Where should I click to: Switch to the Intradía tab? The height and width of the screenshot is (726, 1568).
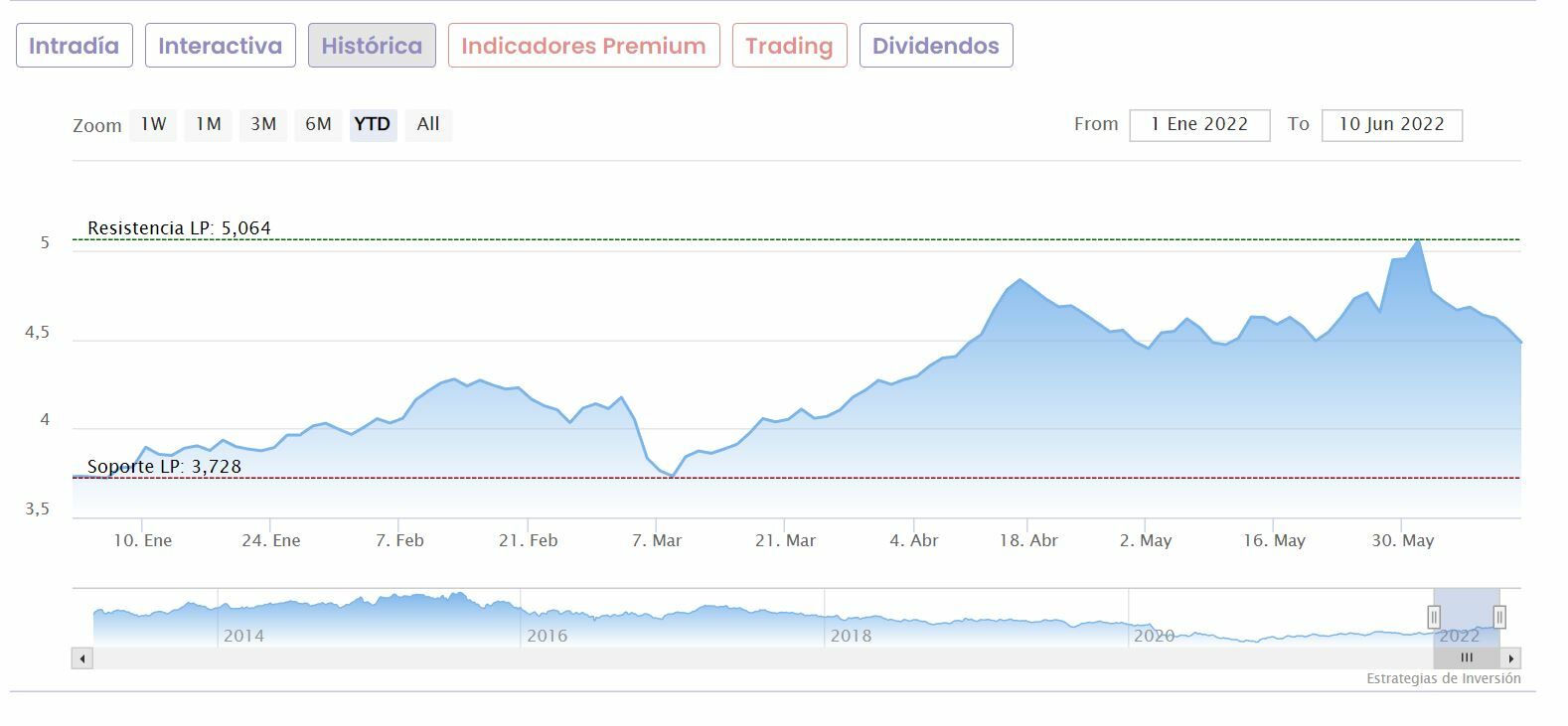point(75,46)
